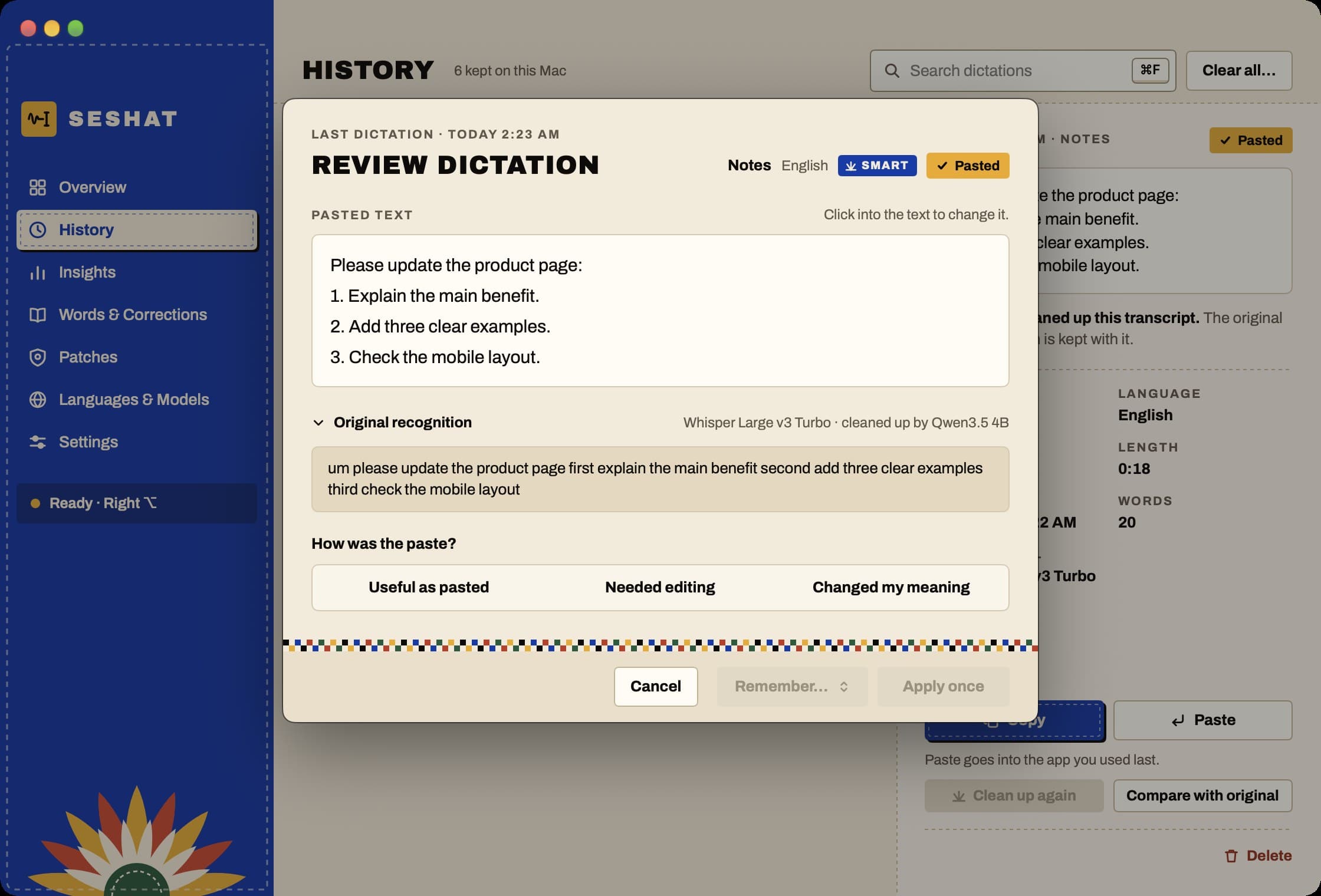1321x896 pixels.
Task: Click the Languages & Models globe icon
Action: pyautogui.click(x=38, y=400)
